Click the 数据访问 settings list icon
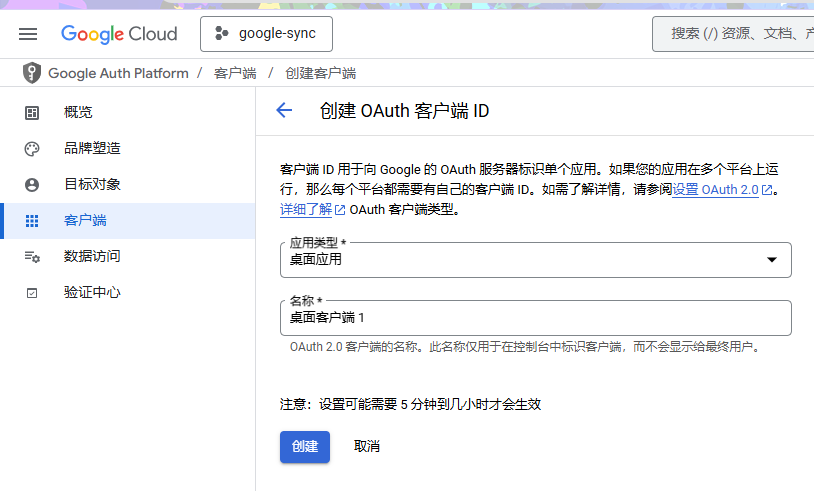Image resolution: width=814 pixels, height=491 pixels. 32,257
